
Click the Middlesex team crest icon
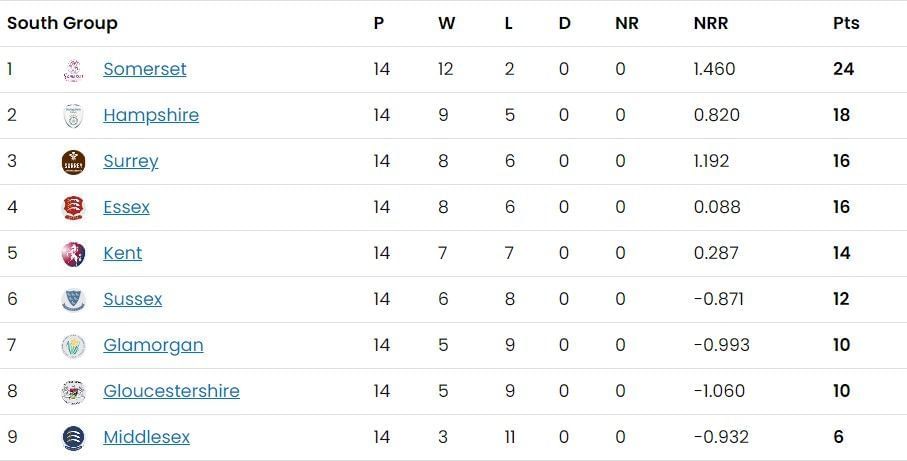[x=73, y=438]
